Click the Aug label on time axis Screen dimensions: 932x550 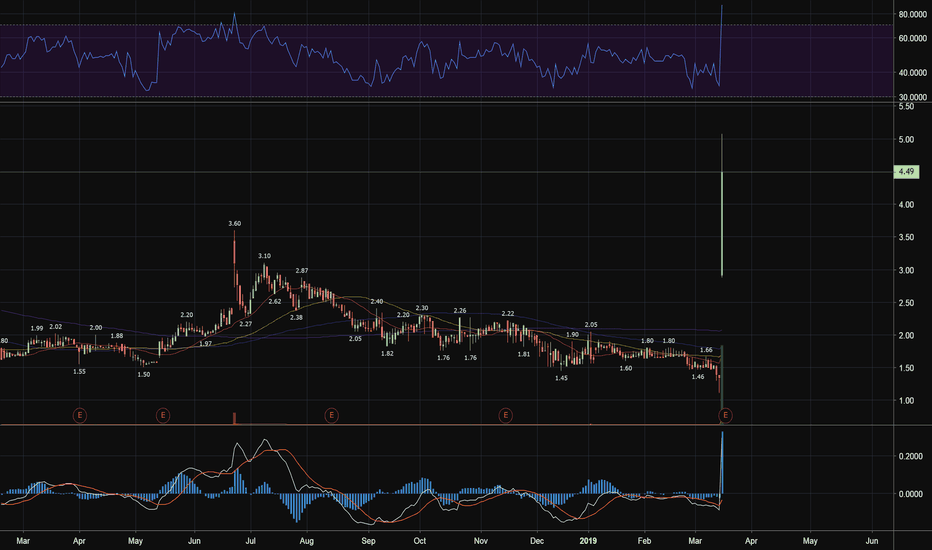pyautogui.click(x=306, y=540)
